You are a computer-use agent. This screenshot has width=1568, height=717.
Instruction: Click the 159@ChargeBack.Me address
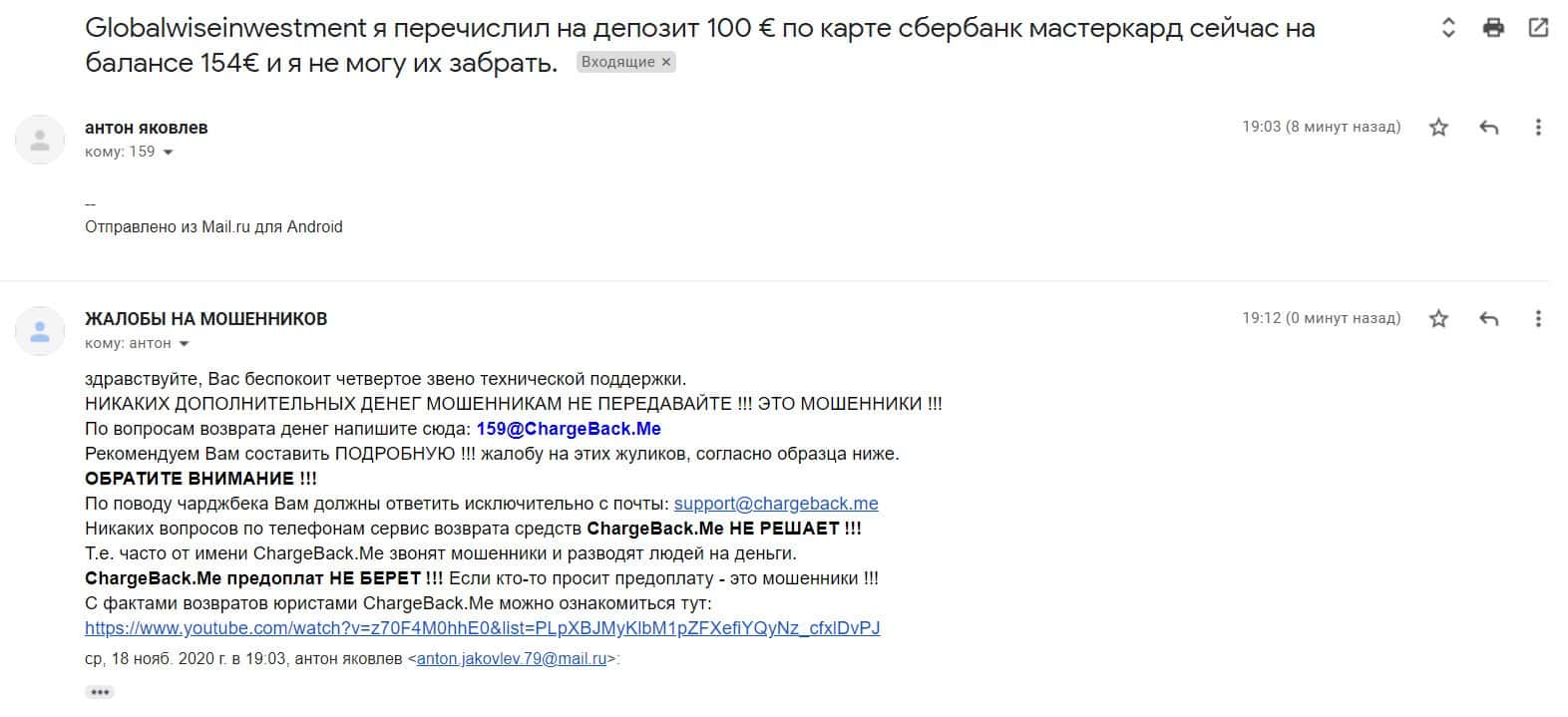pos(569,429)
